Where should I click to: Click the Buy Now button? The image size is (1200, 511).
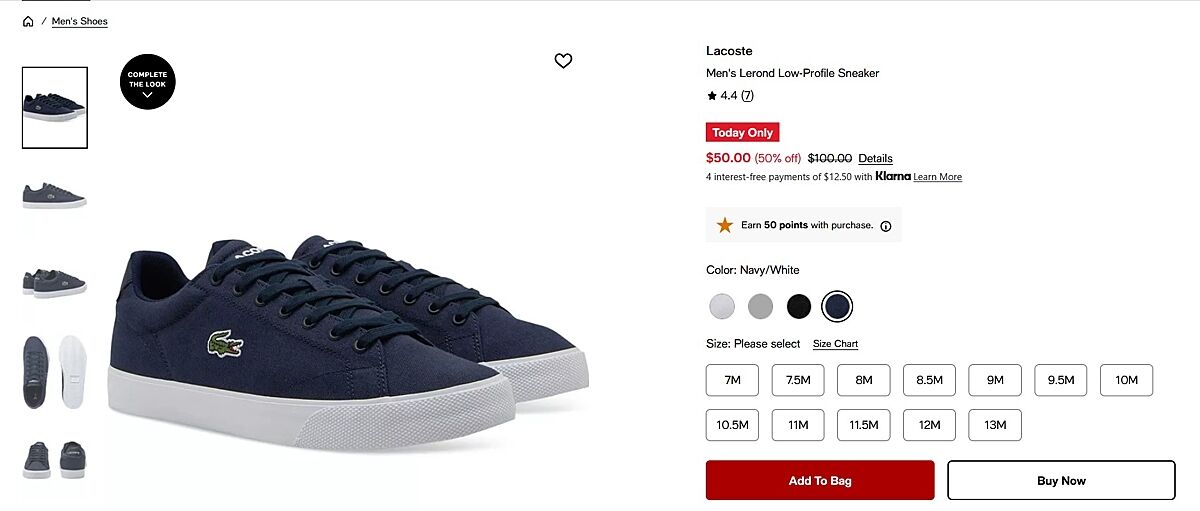(1061, 481)
